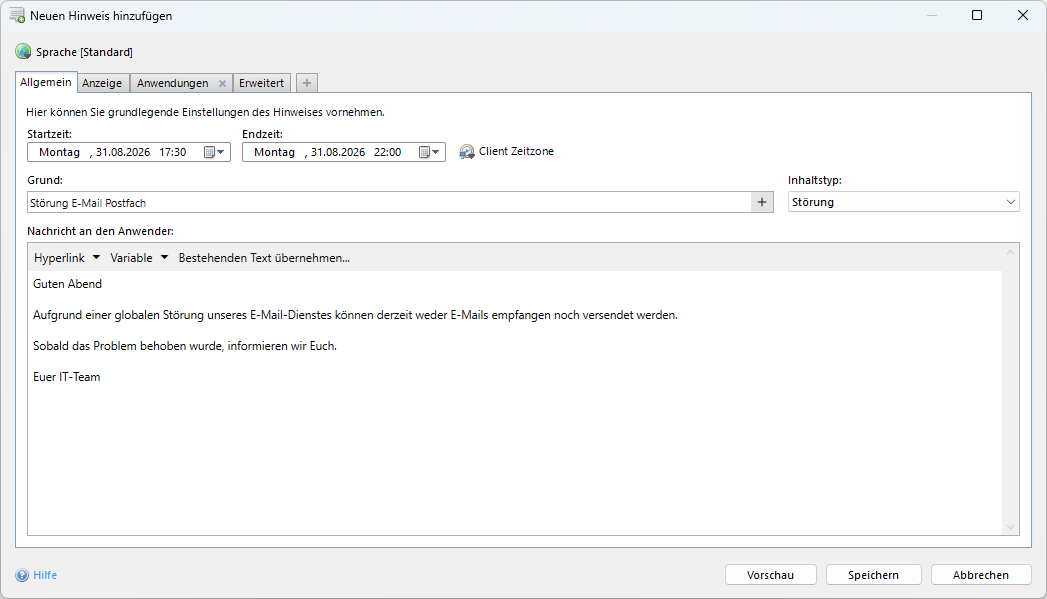Open the Variable dropdown arrow

tap(164, 257)
